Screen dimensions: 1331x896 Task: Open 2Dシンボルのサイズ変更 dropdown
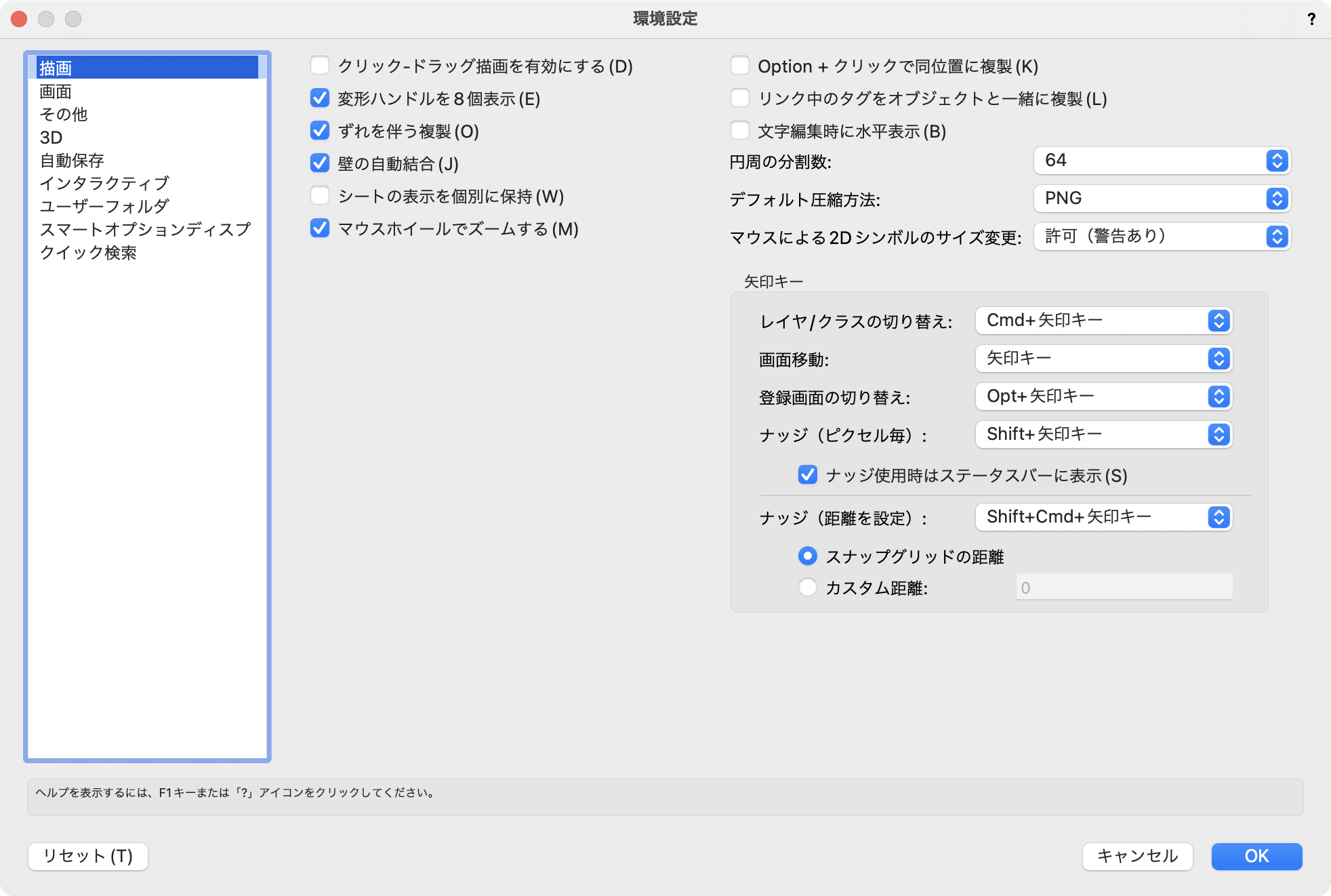pyautogui.click(x=1162, y=237)
